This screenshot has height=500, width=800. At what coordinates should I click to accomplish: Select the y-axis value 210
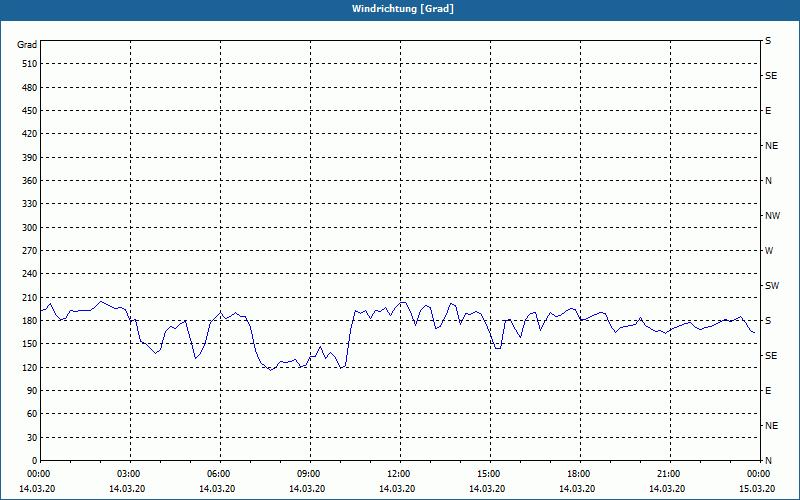[30, 297]
